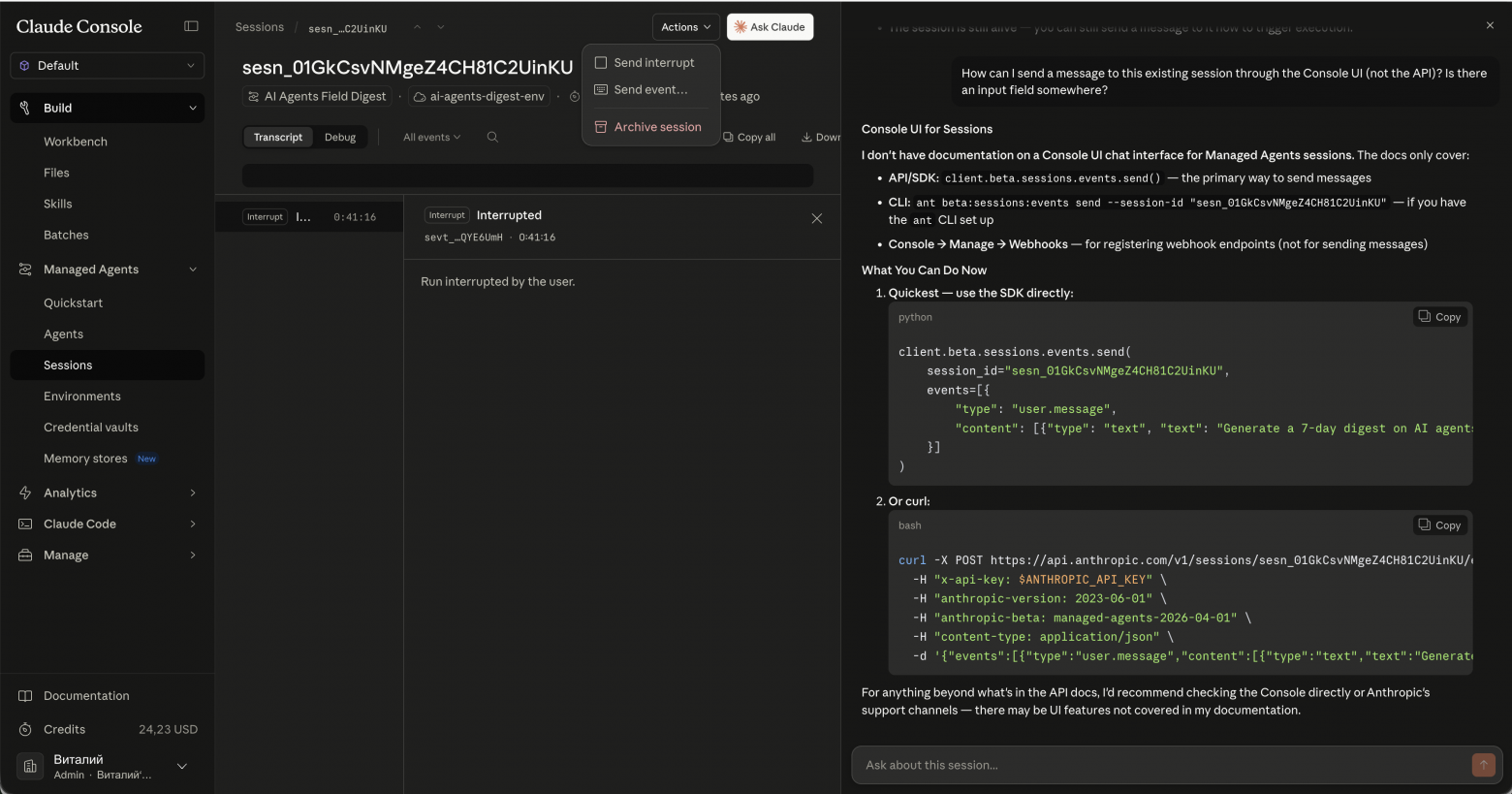Open the Files page

click(56, 173)
